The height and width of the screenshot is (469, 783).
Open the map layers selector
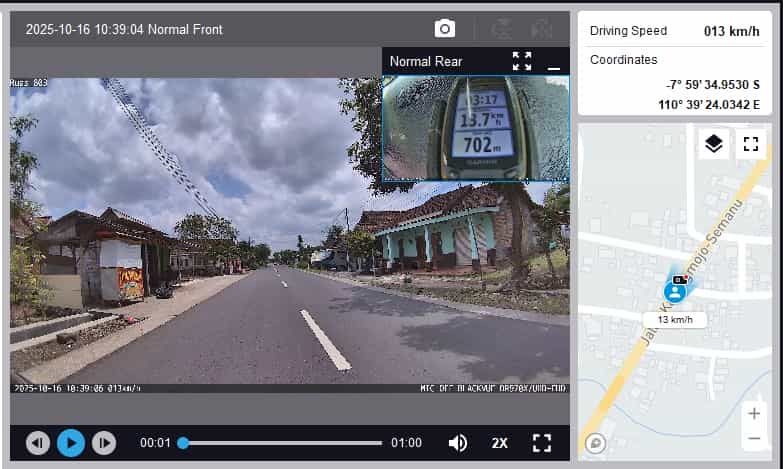[x=713, y=144]
